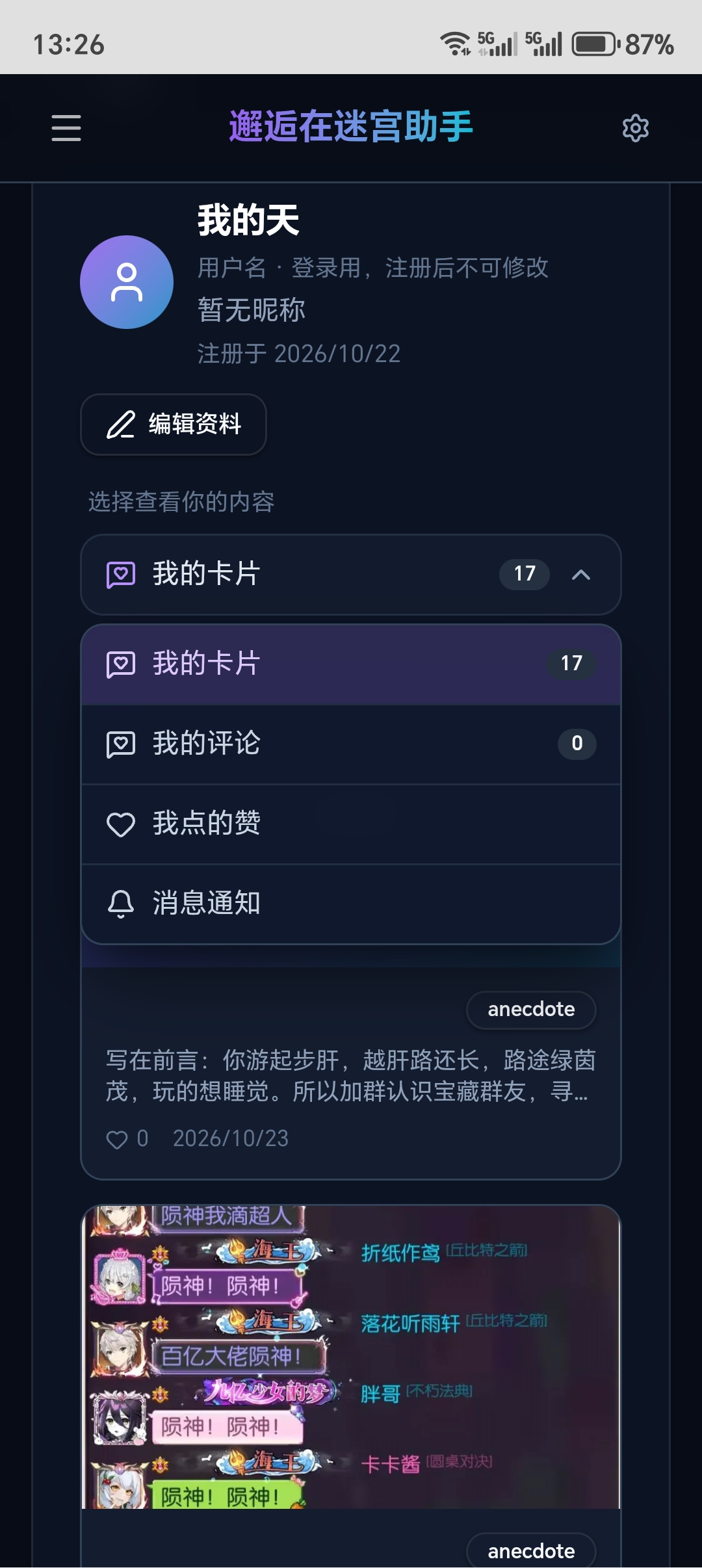Tap the anecdote tag below the screenshot image
Screen dimensions: 702x1568
(531, 1551)
